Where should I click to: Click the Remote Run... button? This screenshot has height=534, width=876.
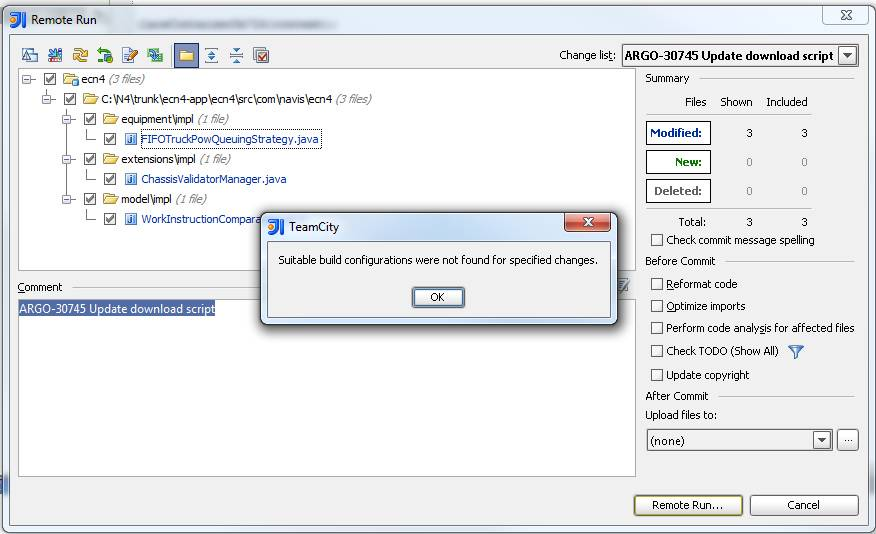point(688,505)
